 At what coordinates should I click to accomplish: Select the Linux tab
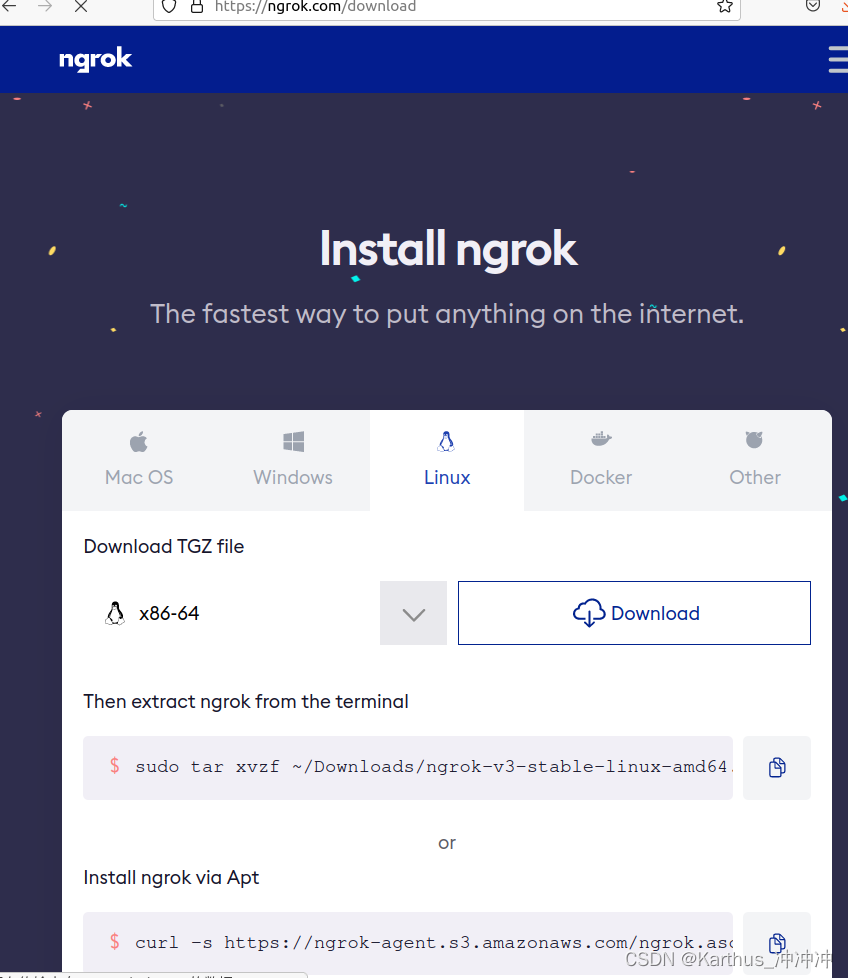pyautogui.click(x=447, y=460)
